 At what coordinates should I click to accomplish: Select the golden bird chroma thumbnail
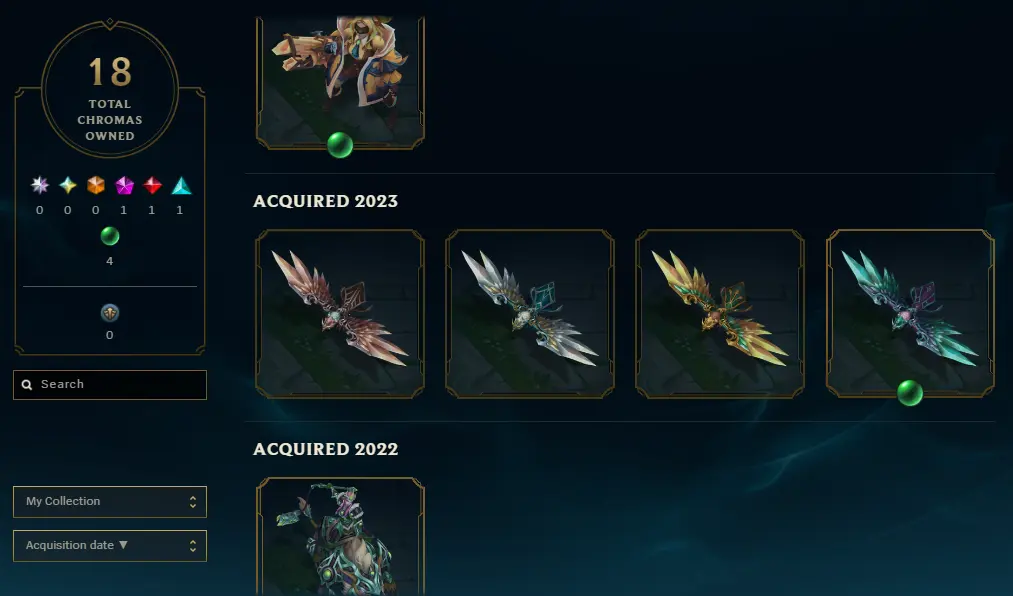pos(720,313)
